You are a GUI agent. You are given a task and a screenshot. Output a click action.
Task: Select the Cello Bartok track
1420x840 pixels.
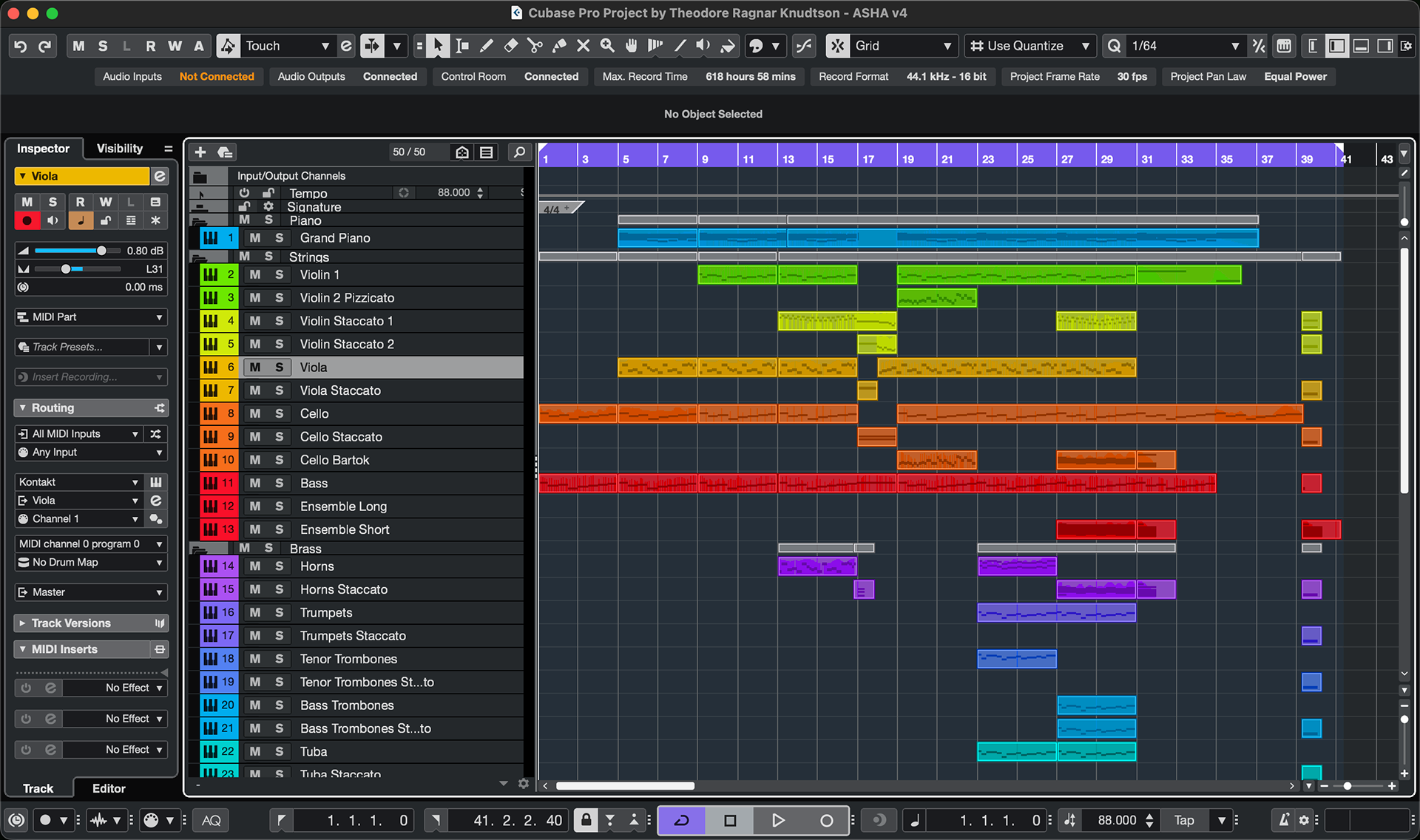click(334, 460)
